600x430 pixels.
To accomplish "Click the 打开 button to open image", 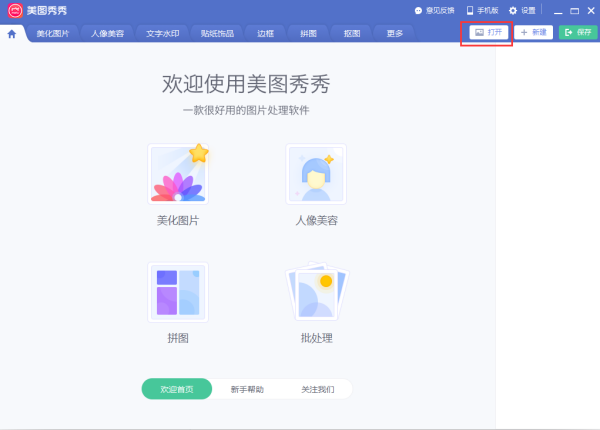I will (x=489, y=33).
